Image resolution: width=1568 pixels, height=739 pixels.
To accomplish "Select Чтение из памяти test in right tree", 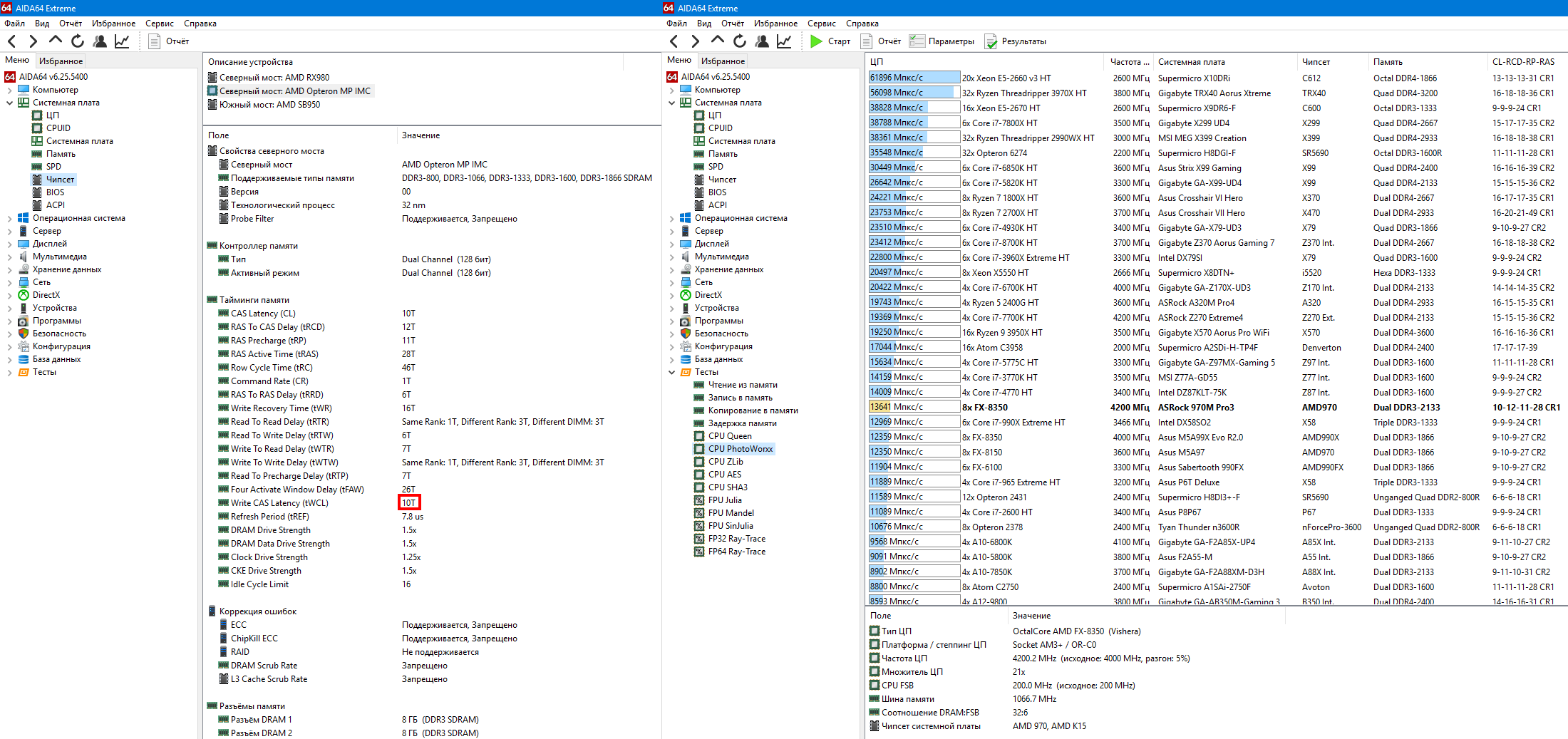I will click(743, 385).
